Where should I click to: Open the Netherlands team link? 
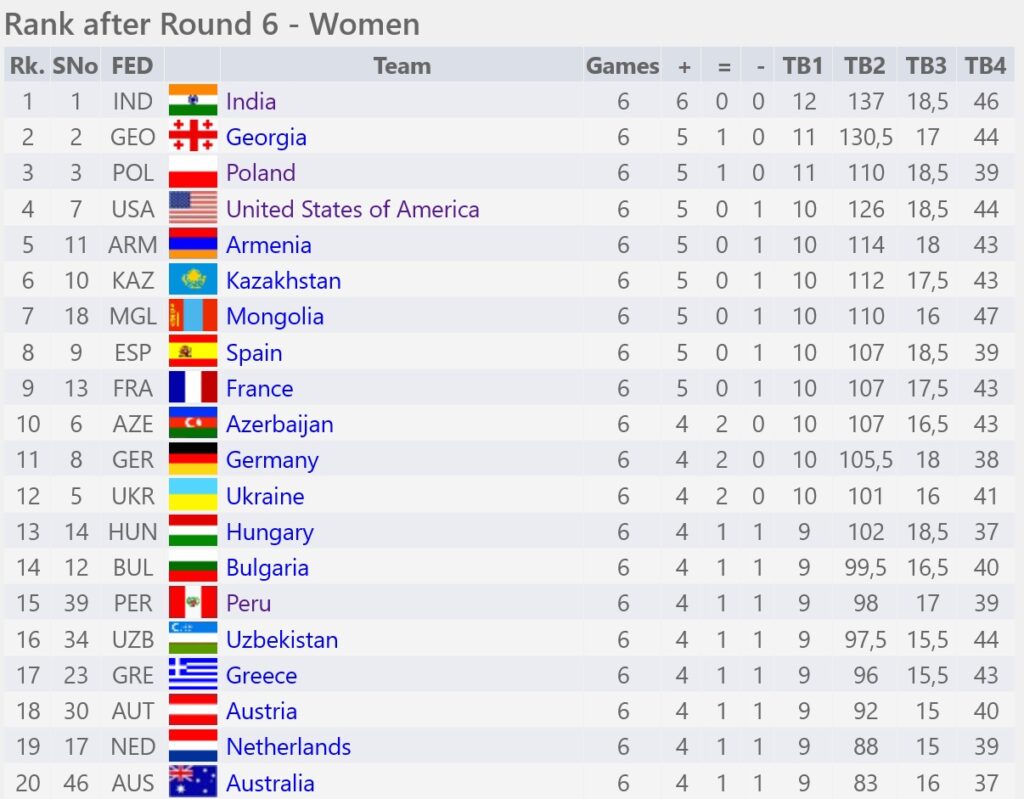[288, 747]
